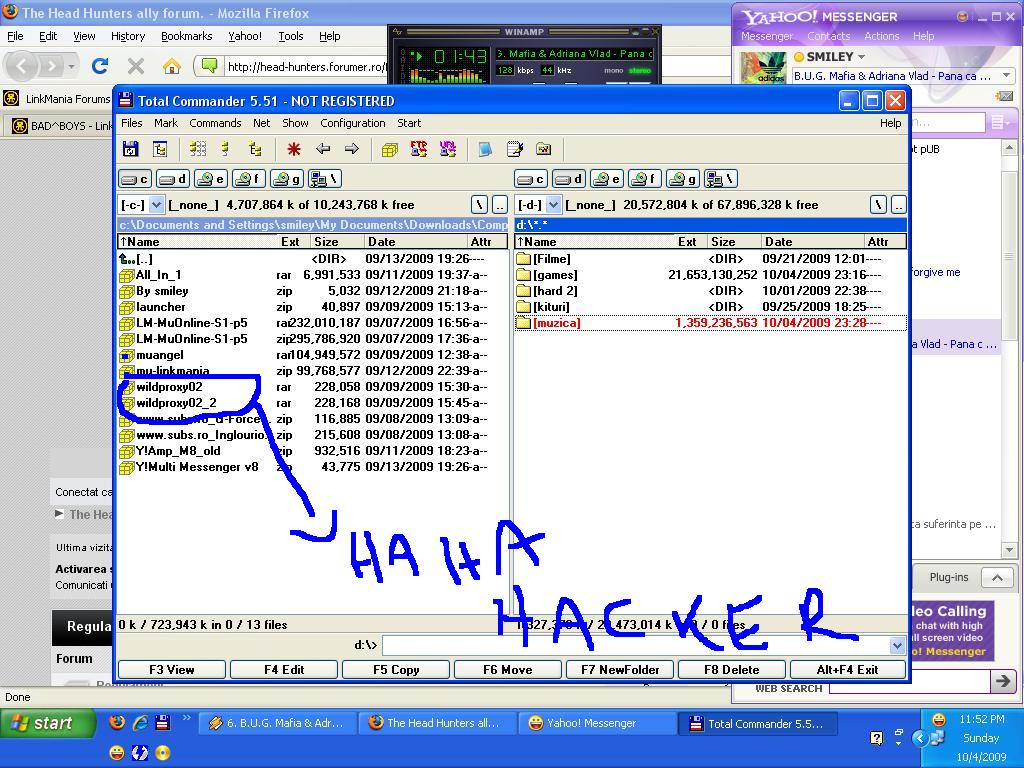Switch to full file details view icon

click(226, 150)
